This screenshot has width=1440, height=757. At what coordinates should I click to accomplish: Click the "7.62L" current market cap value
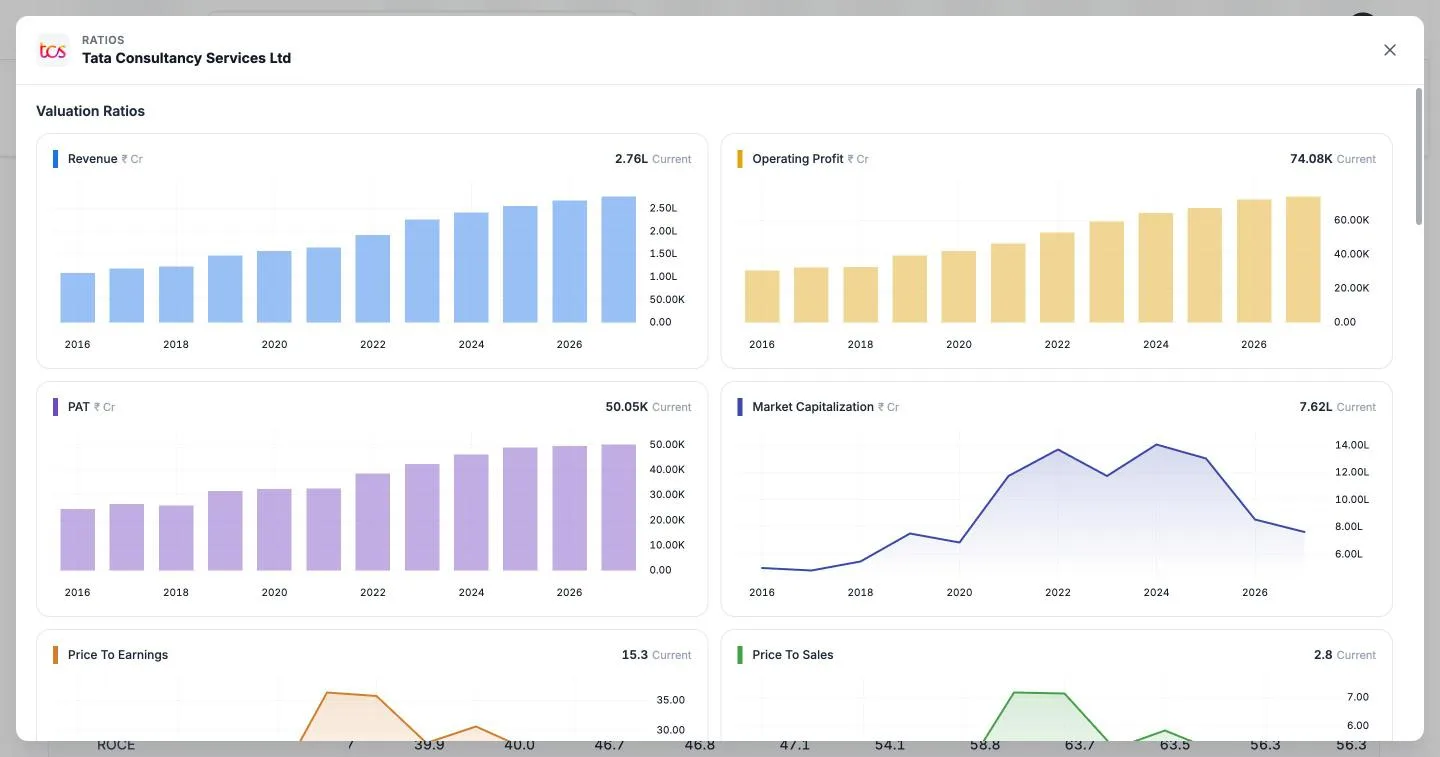pos(1316,407)
